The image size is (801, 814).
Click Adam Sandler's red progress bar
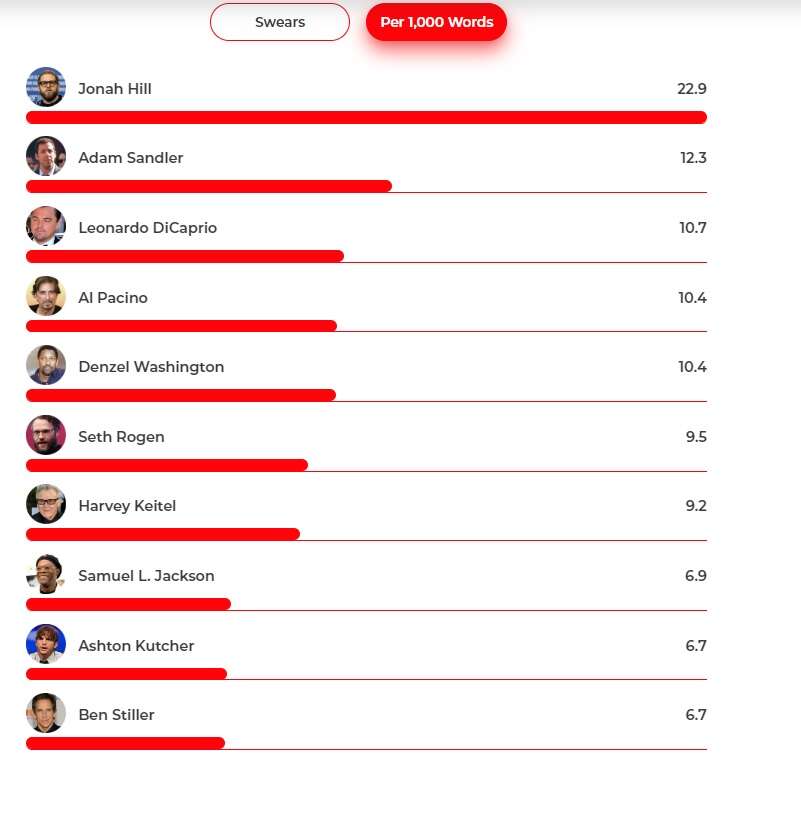[209, 186]
